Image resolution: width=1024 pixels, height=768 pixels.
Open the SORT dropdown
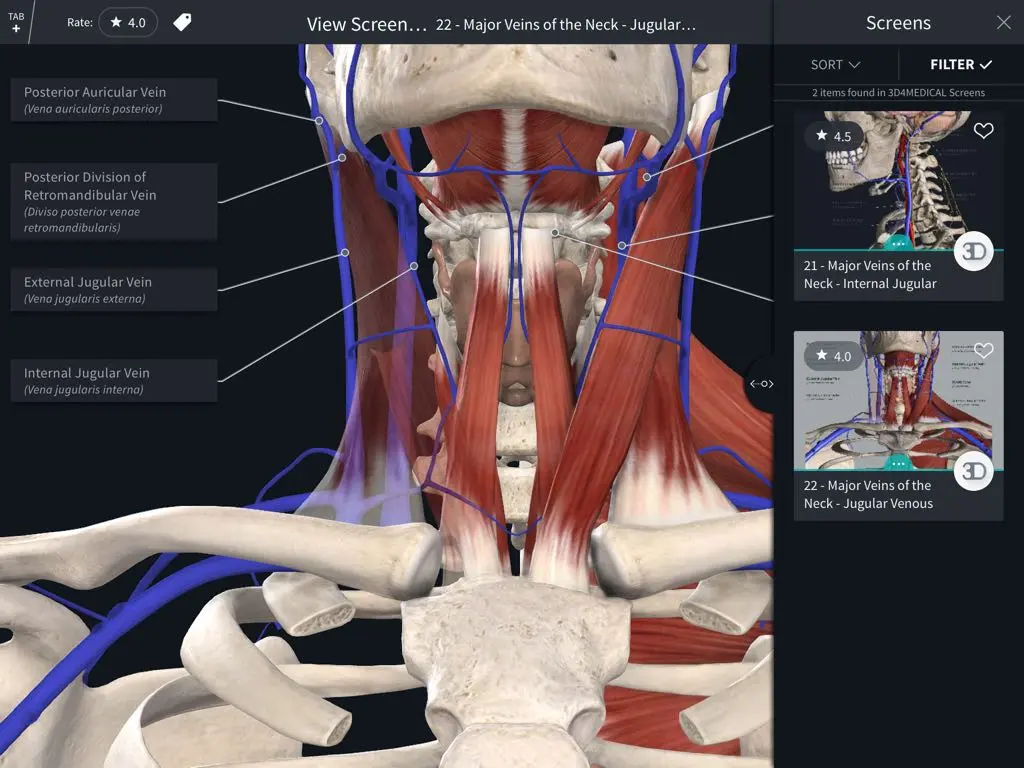click(834, 64)
